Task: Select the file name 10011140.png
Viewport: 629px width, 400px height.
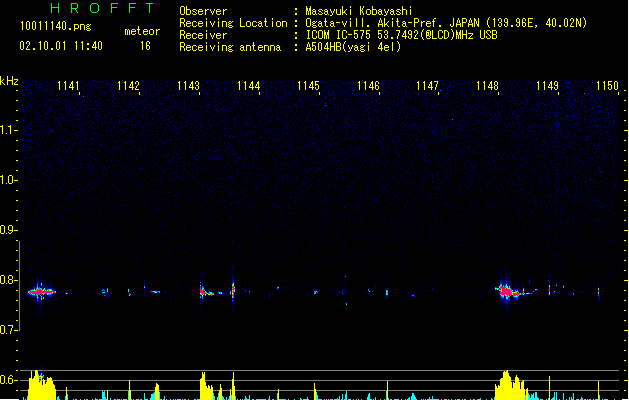Action: tap(56, 26)
